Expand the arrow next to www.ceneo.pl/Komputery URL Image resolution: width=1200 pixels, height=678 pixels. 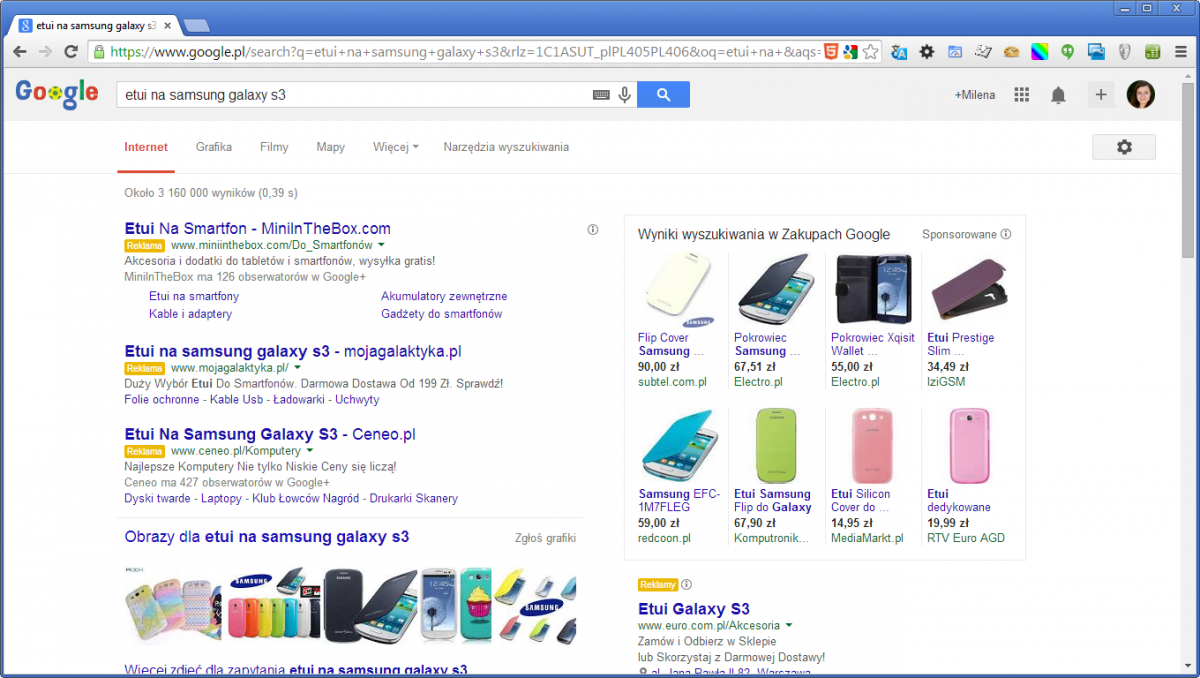(x=310, y=451)
